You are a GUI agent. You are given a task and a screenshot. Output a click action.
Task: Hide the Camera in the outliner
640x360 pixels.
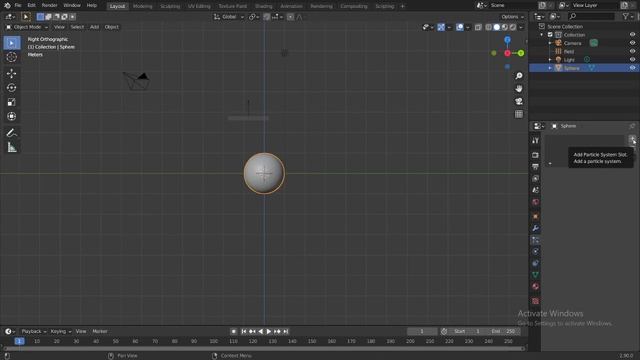click(x=632, y=43)
